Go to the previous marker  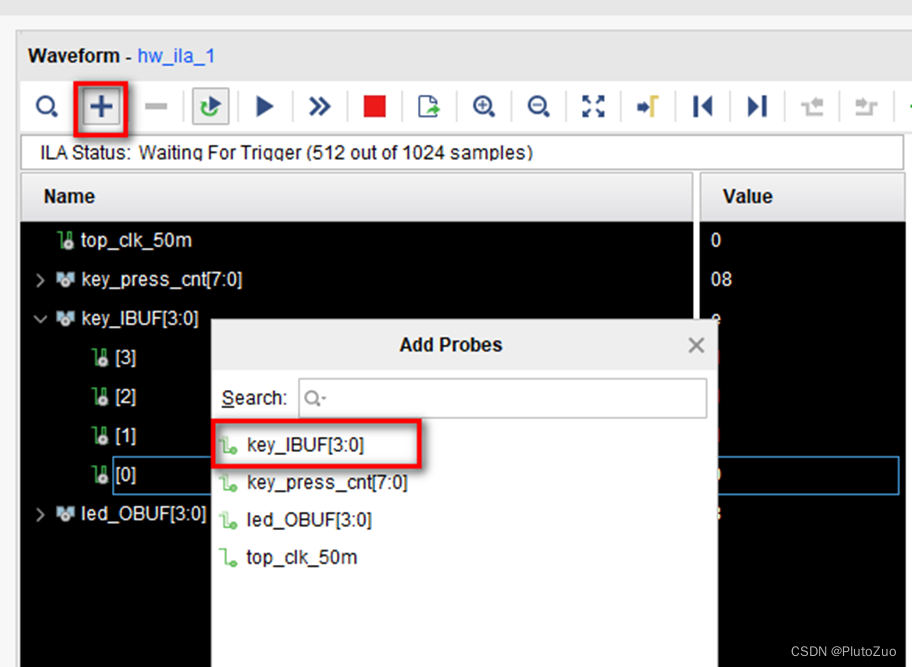701,106
